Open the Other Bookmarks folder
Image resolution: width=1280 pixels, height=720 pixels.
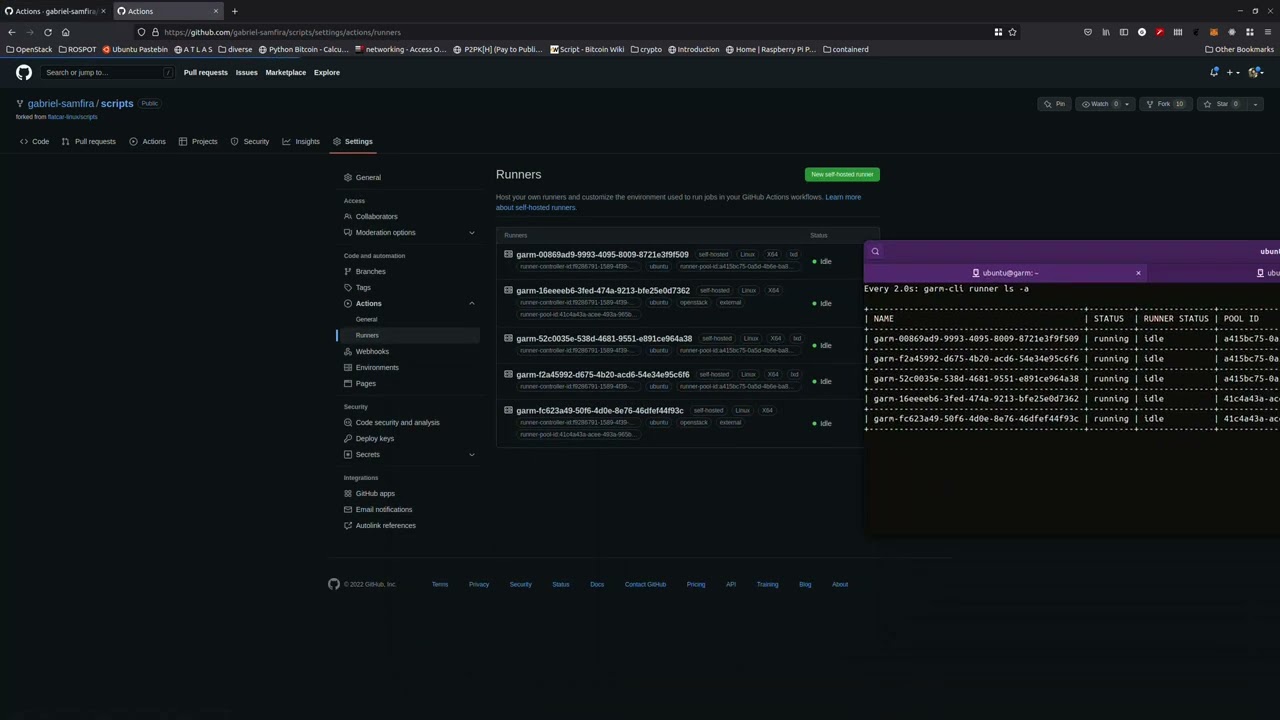(x=1239, y=49)
